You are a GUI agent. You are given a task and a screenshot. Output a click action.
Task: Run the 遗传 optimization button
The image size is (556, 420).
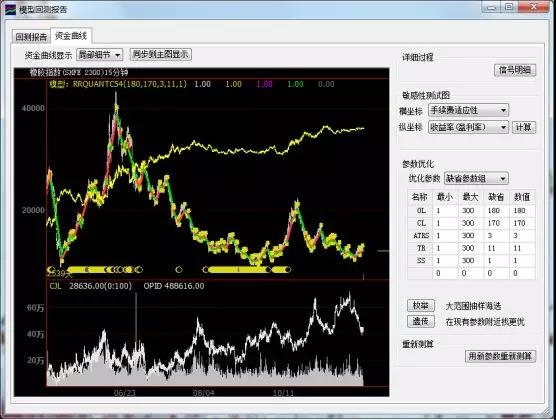click(x=421, y=321)
